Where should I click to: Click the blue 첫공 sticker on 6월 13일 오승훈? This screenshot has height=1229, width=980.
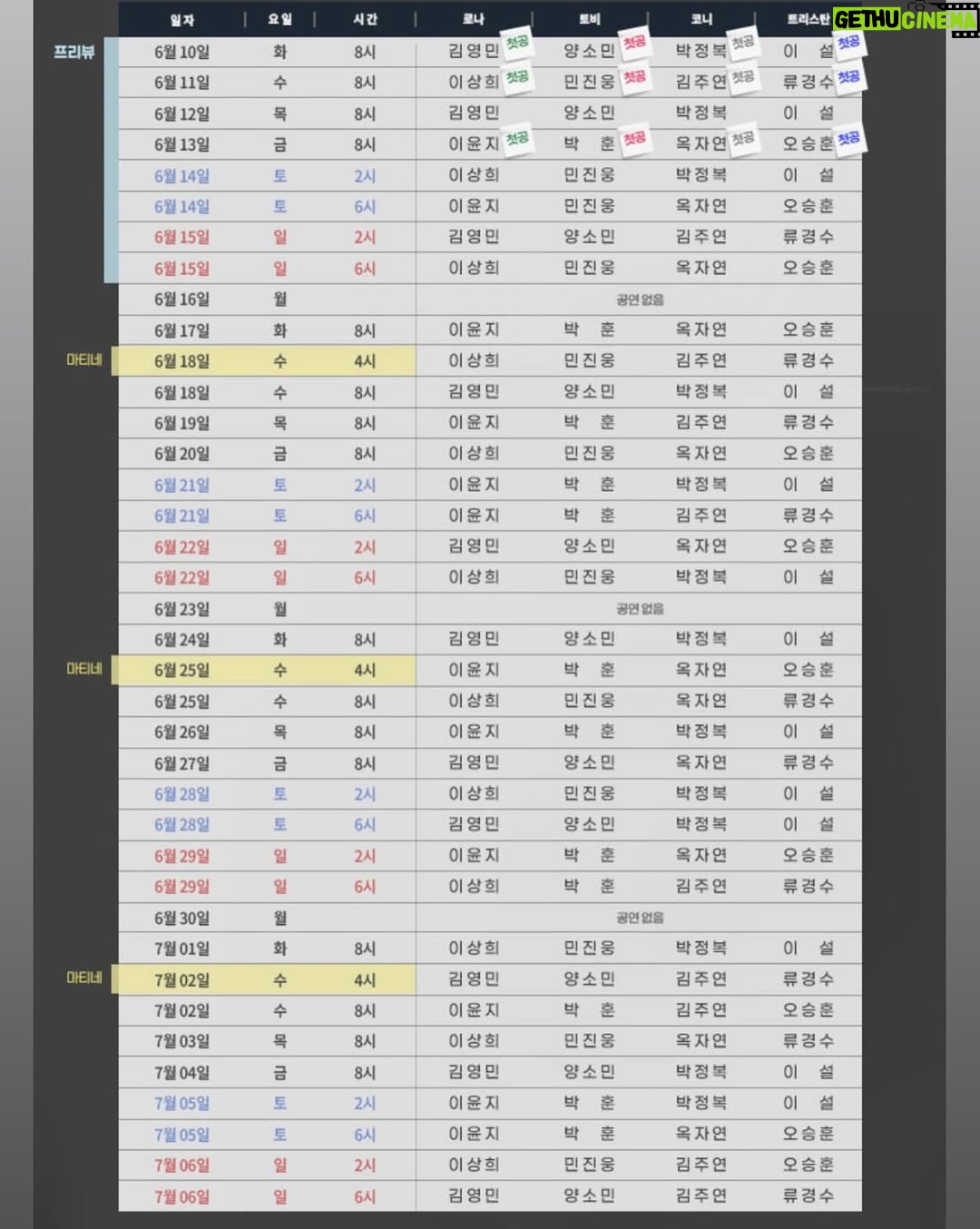[x=848, y=139]
